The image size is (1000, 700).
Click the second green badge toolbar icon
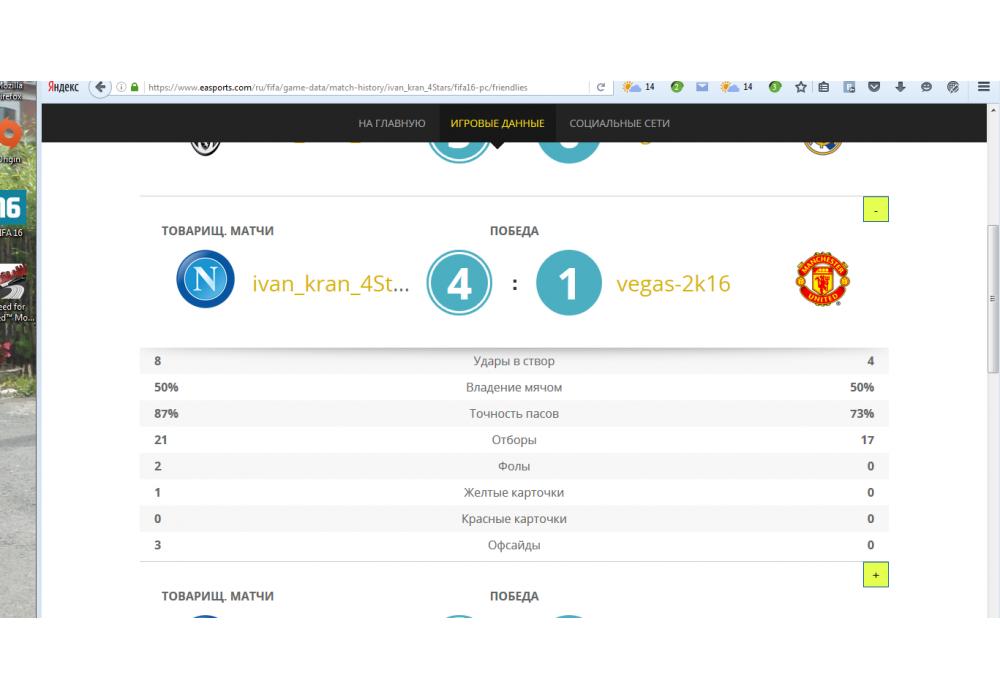point(775,87)
